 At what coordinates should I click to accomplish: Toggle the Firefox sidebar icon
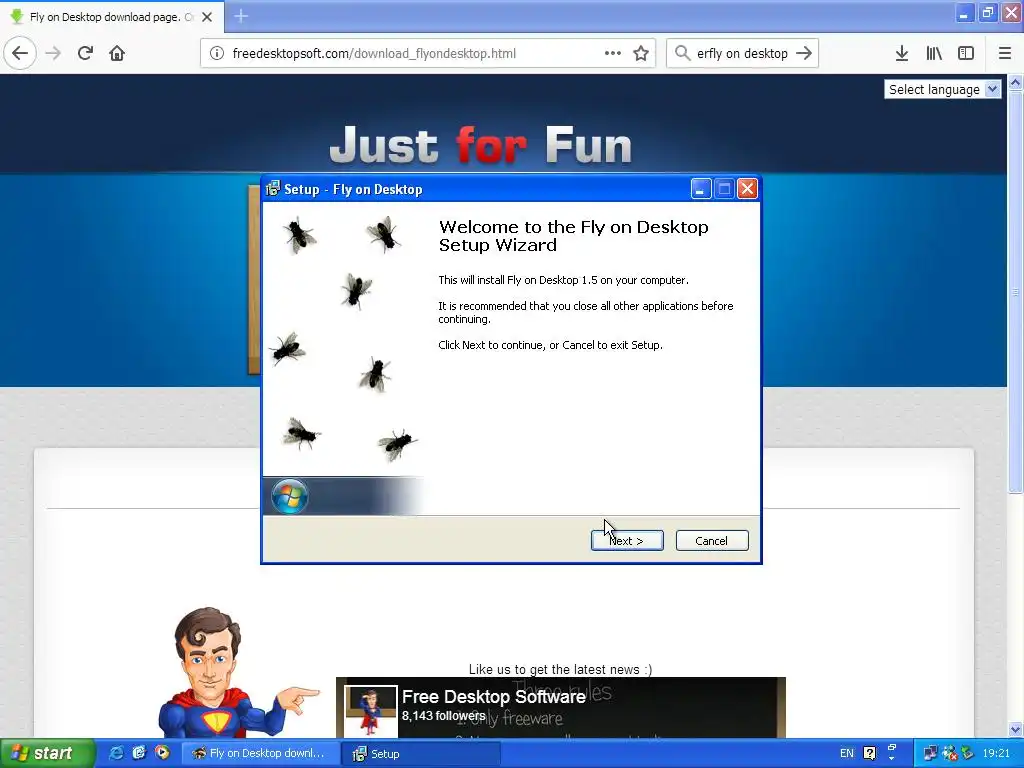click(966, 53)
